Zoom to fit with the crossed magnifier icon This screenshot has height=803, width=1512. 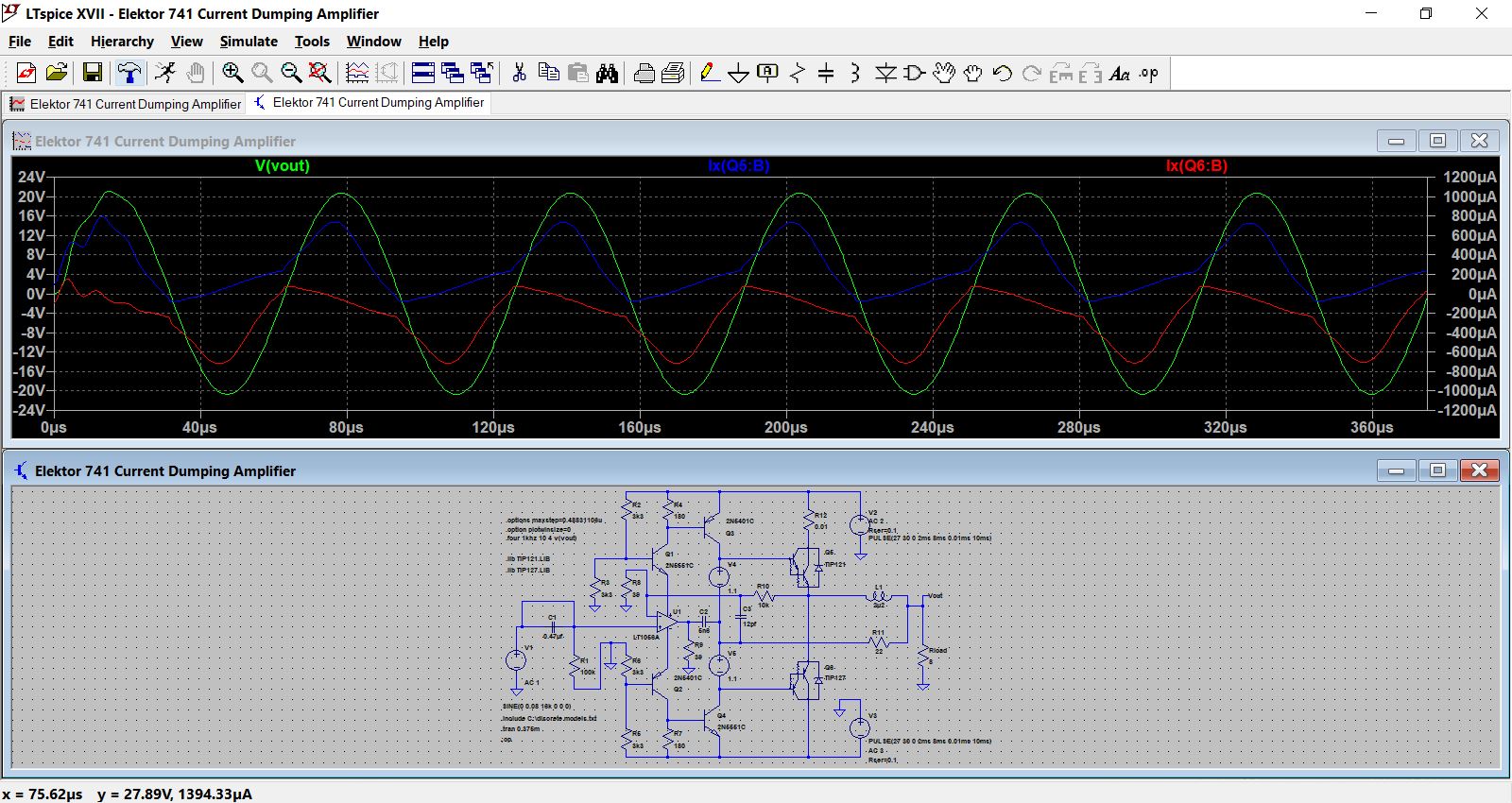point(320,73)
